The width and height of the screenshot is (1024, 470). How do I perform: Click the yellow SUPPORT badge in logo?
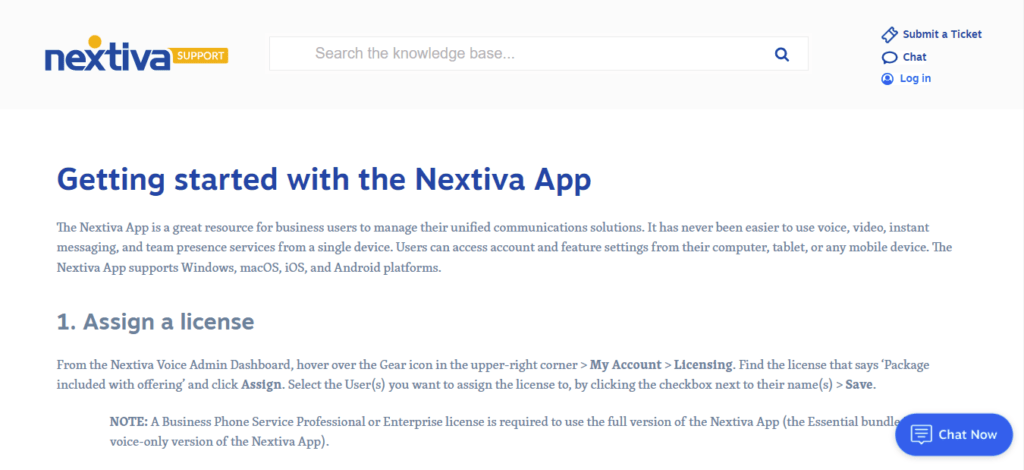coord(200,56)
